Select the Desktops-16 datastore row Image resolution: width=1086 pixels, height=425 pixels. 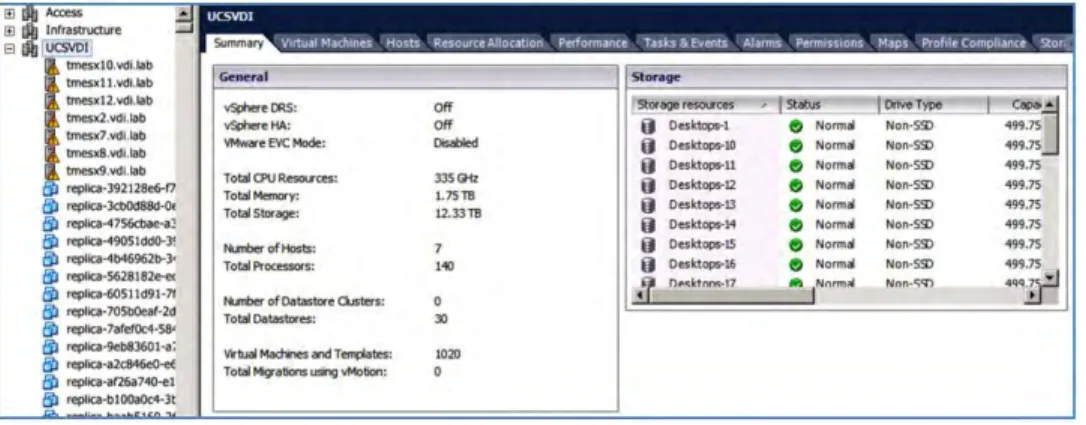(838, 264)
